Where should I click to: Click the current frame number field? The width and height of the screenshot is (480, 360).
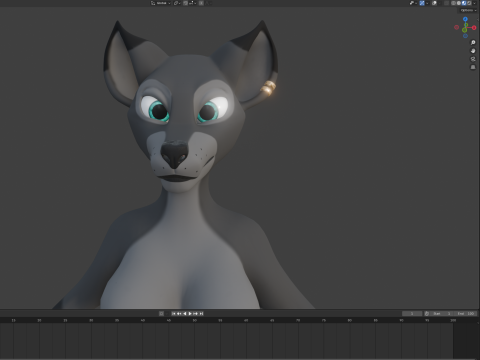412,314
